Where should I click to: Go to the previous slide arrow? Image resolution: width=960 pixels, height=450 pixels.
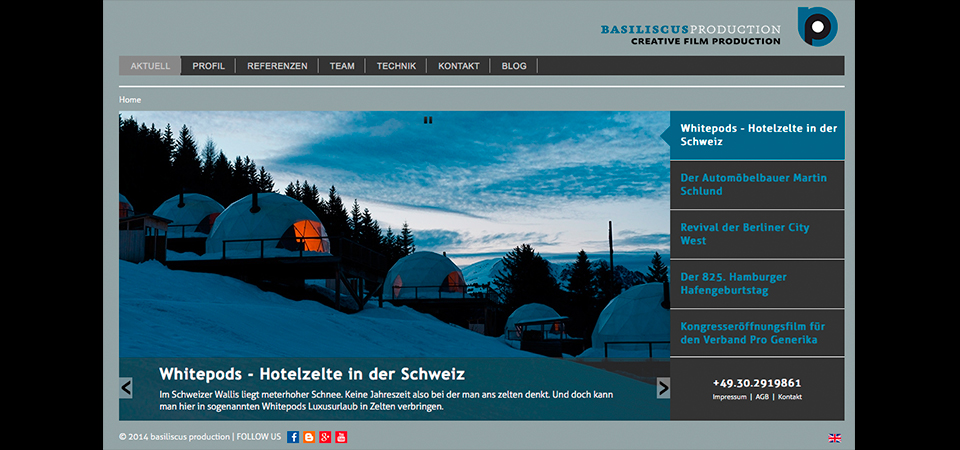tap(126, 388)
